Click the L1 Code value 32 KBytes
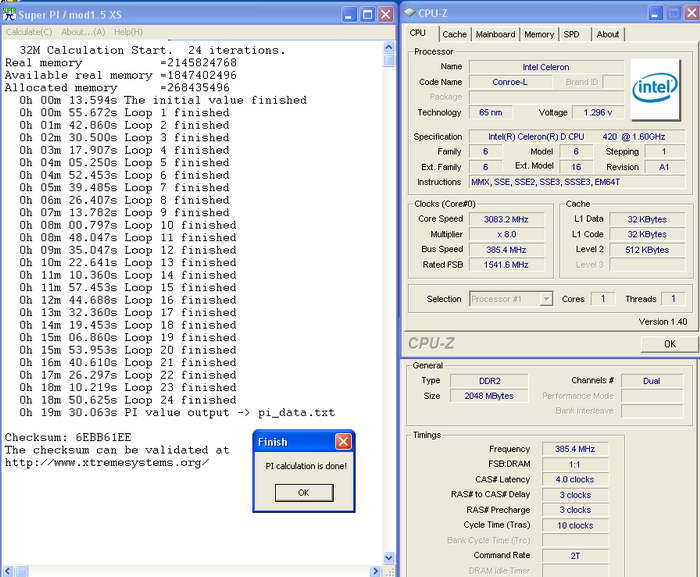 647,234
